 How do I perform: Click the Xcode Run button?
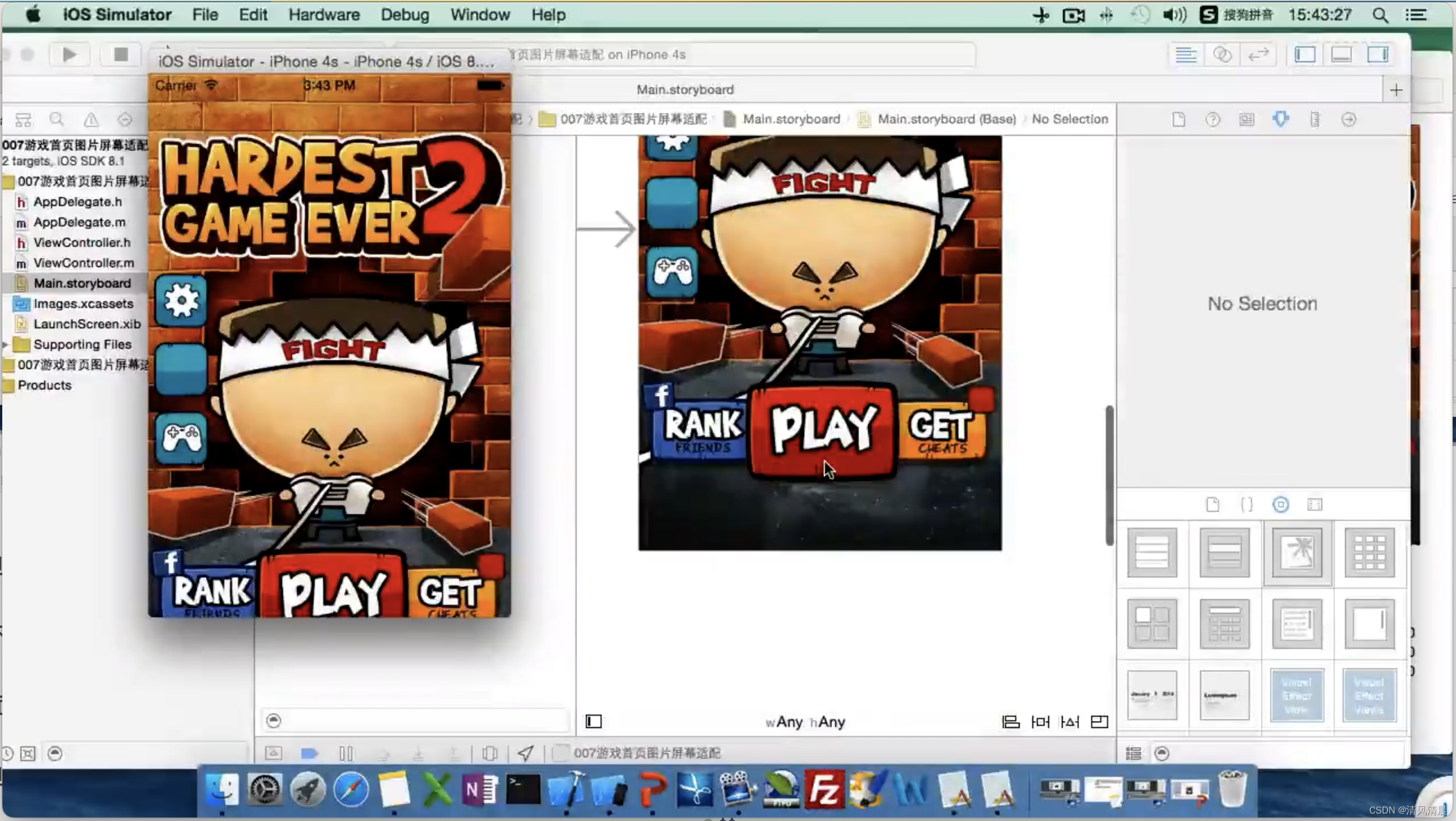69,55
